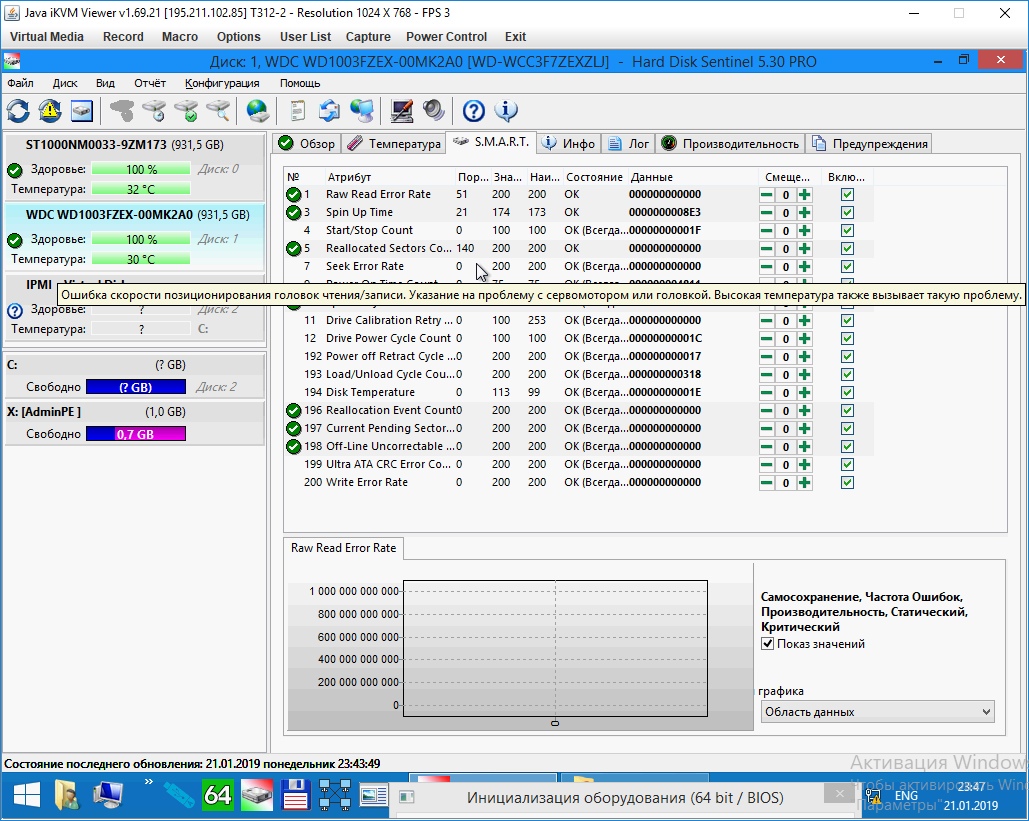Open the Power Control menu of iKVM Viewer
Image resolution: width=1029 pixels, height=821 pixels.
coord(446,37)
